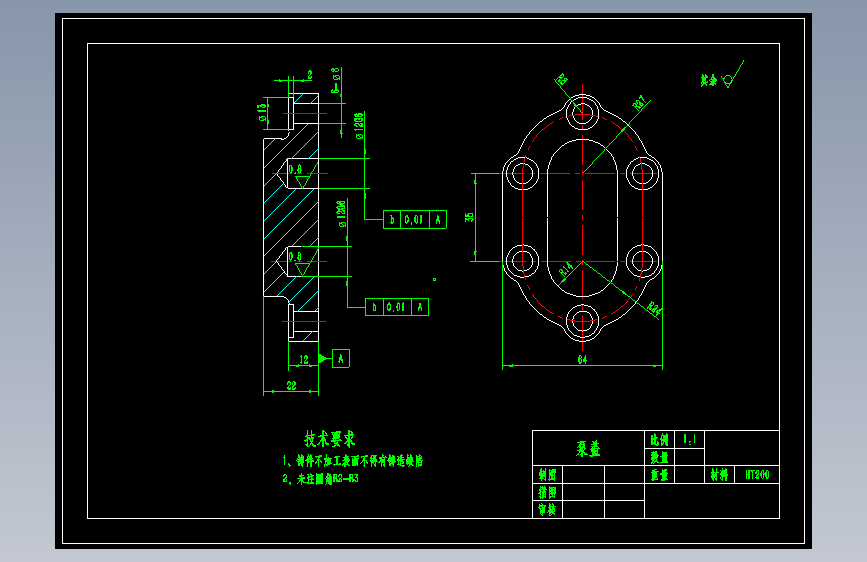867x562 pixels.
Task: Select the 22 thickness dimension text
Action: coord(291,386)
